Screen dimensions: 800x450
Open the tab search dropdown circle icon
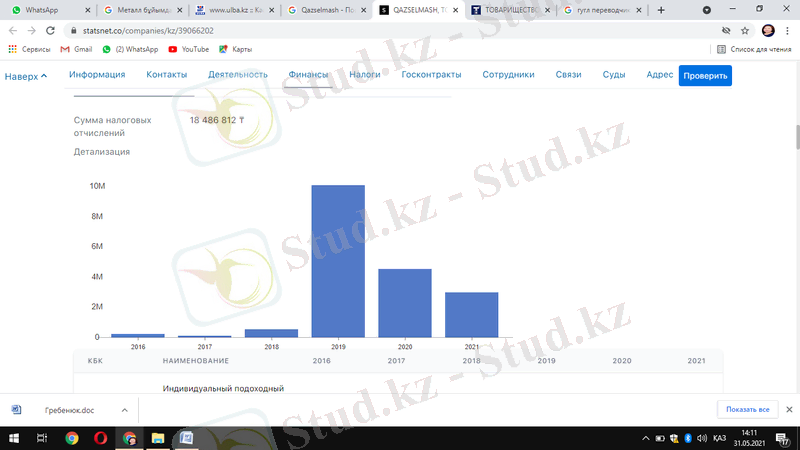coord(707,10)
